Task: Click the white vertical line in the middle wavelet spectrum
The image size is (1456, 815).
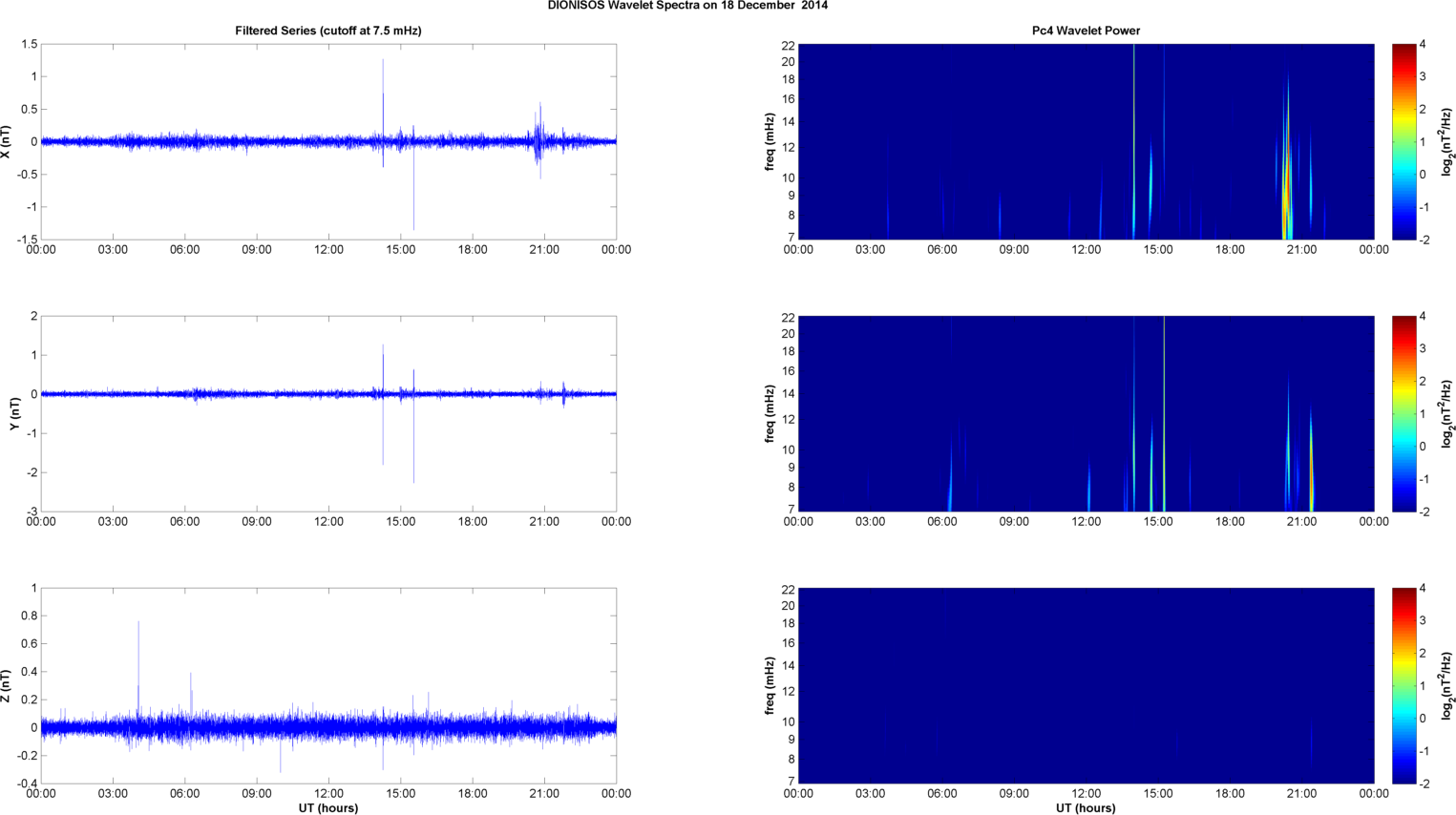Action: pyautogui.click(x=1164, y=413)
